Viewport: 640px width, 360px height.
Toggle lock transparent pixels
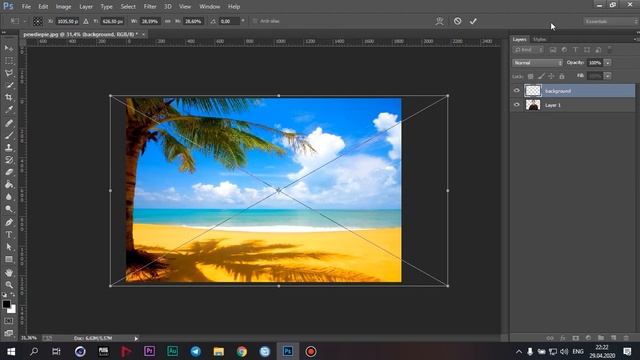point(530,76)
